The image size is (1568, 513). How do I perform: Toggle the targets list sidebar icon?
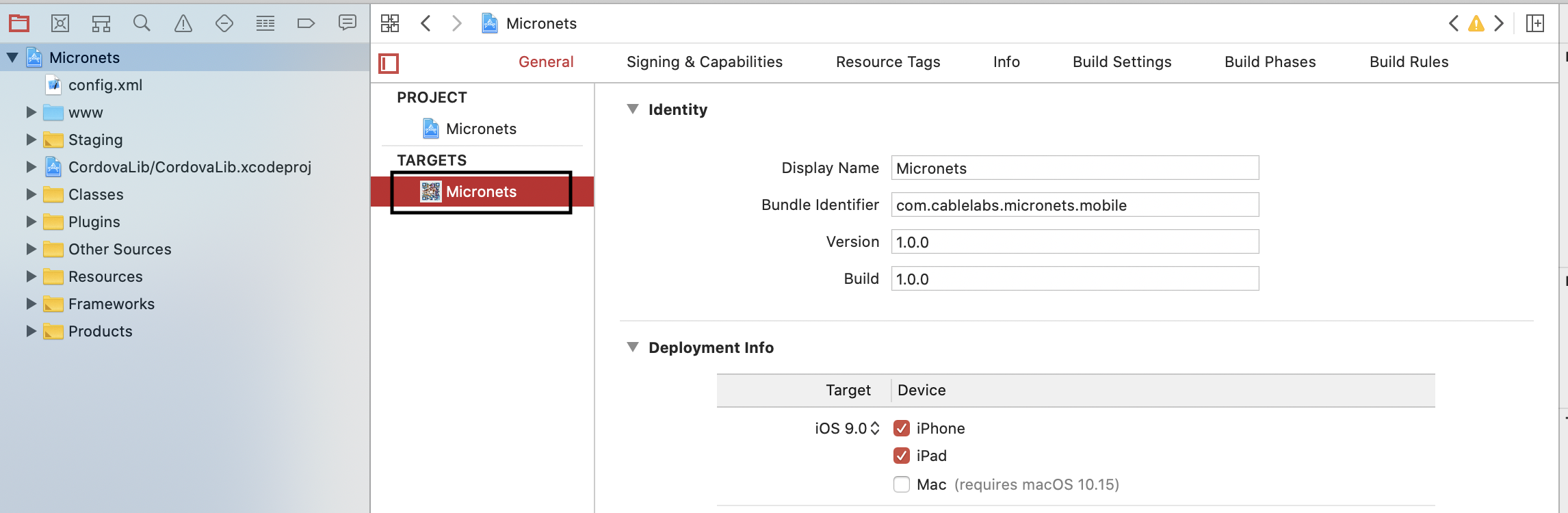click(389, 64)
